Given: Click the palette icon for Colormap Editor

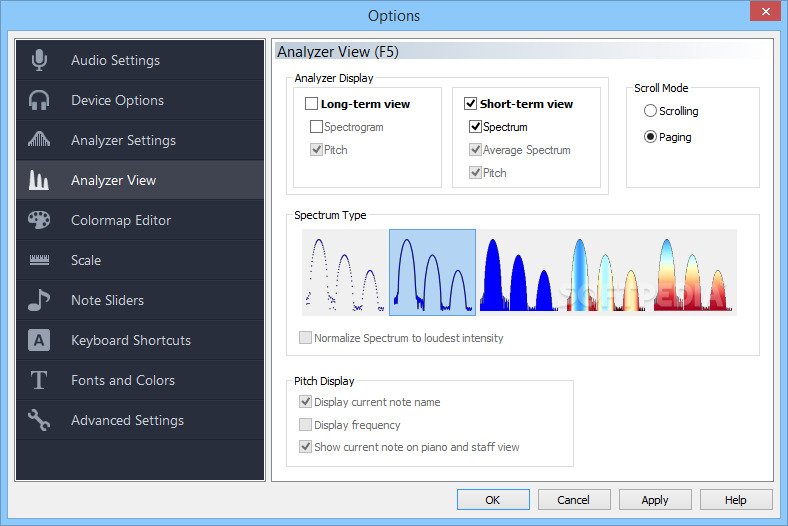Looking at the screenshot, I should (x=39, y=220).
